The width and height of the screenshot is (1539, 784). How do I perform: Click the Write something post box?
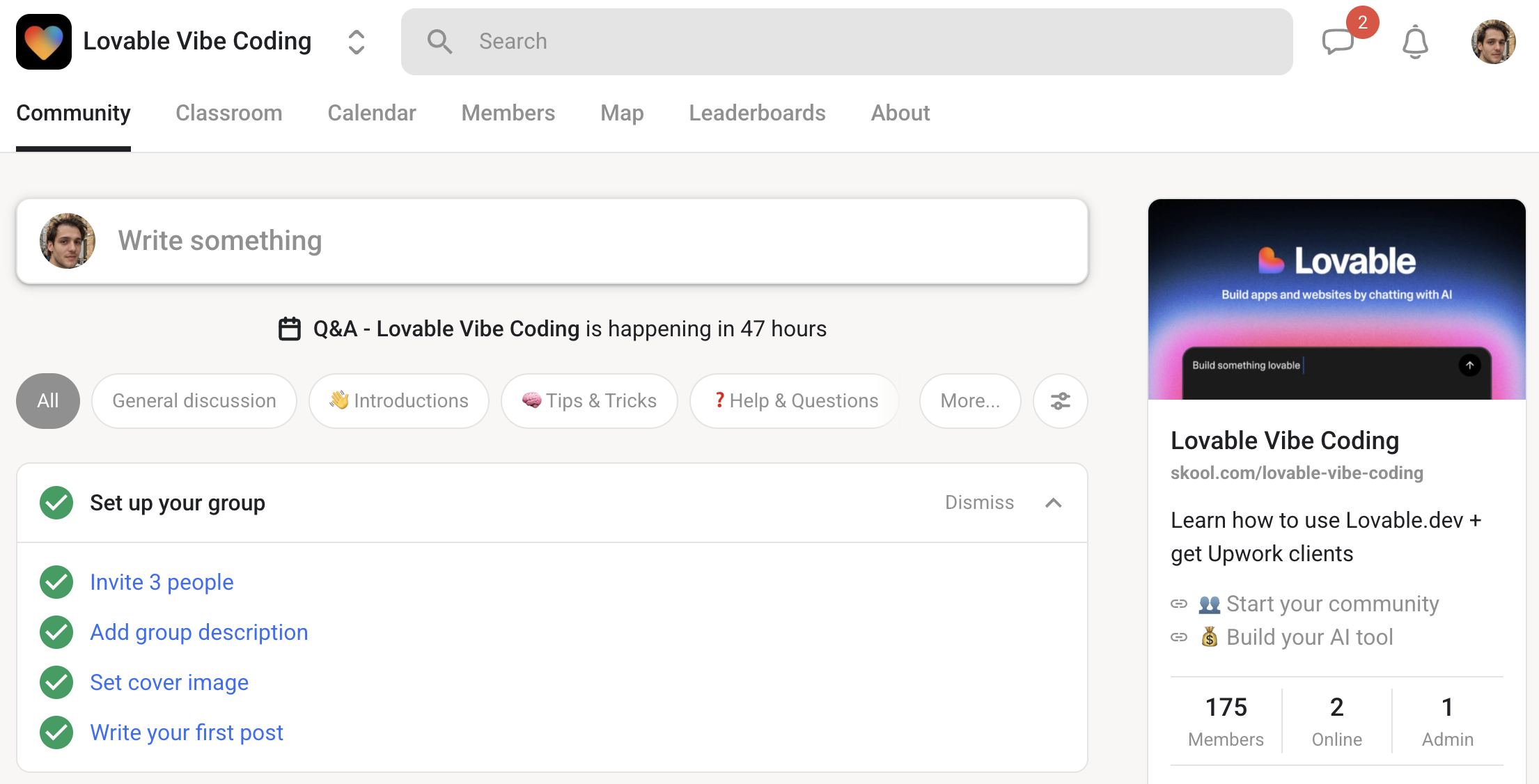coord(552,241)
